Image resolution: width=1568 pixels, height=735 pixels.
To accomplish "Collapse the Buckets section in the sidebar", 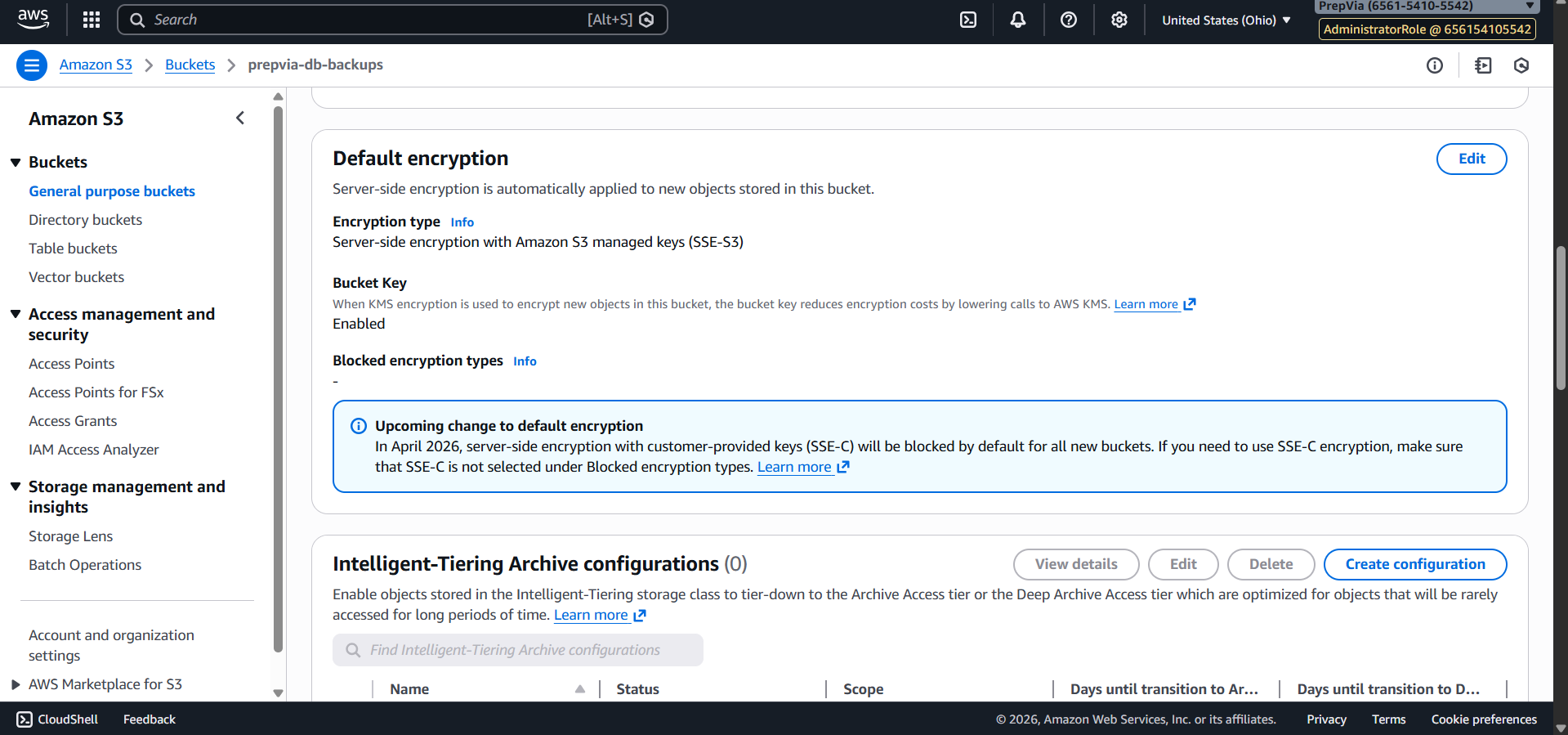I will tap(16, 162).
